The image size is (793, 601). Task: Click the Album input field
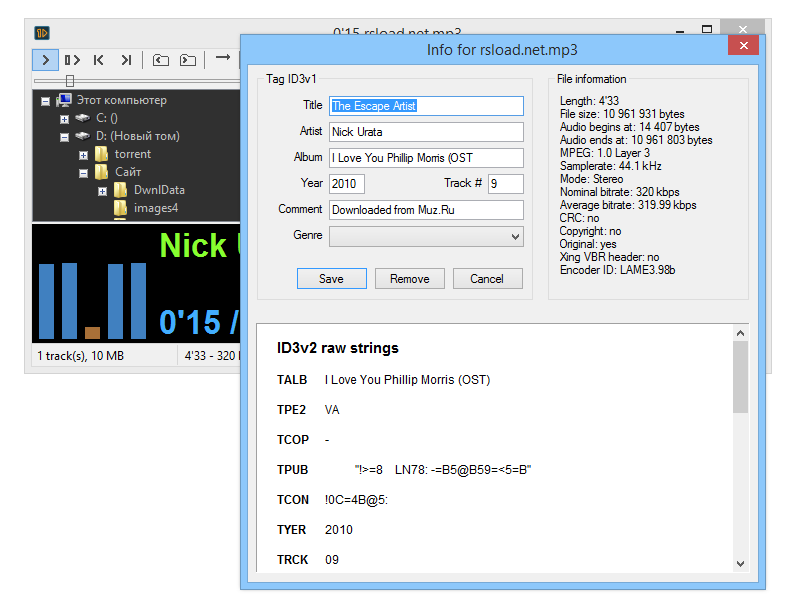pyautogui.click(x=426, y=158)
